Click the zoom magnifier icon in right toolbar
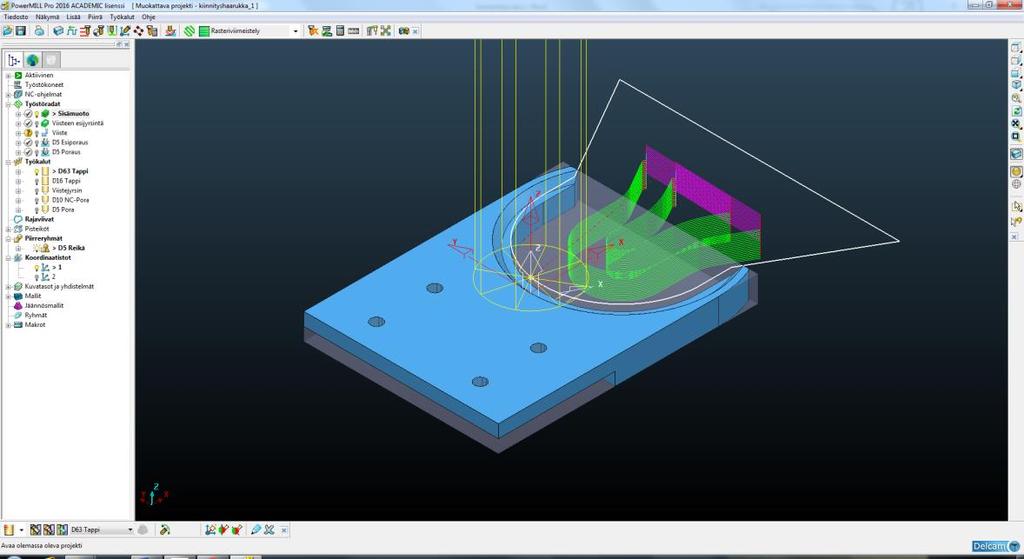The height and width of the screenshot is (559, 1024). [x=1016, y=98]
